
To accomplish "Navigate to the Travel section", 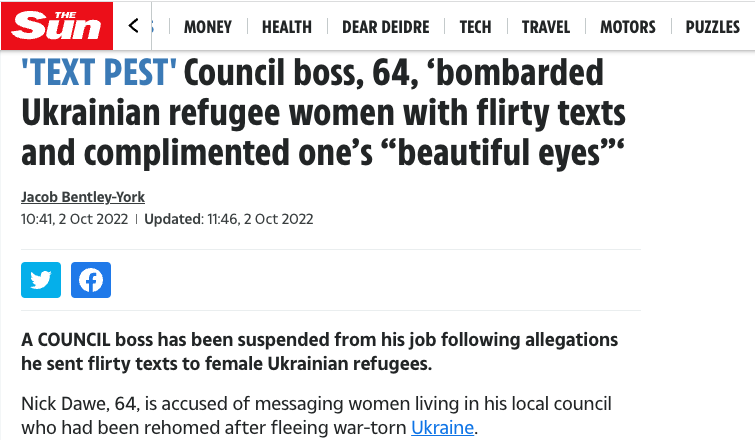I will (x=546, y=27).
